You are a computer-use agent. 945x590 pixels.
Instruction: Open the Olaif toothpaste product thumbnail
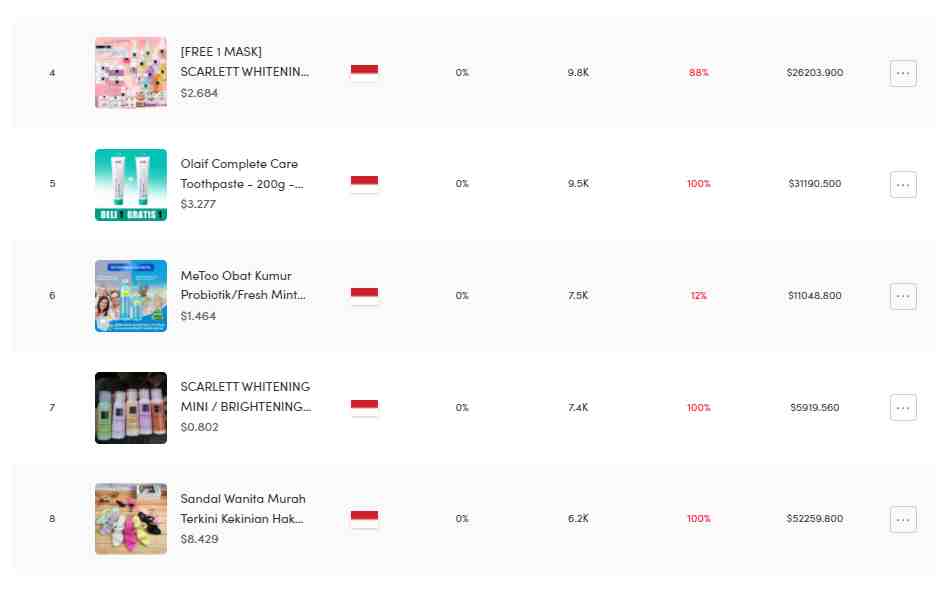point(131,184)
